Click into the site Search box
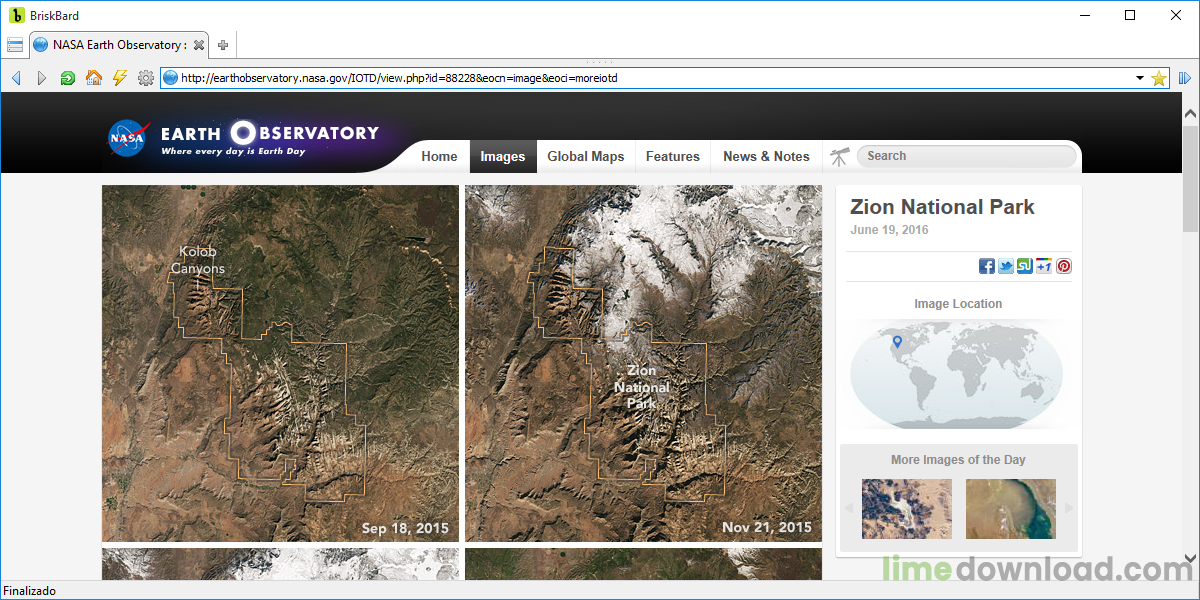 coord(966,156)
